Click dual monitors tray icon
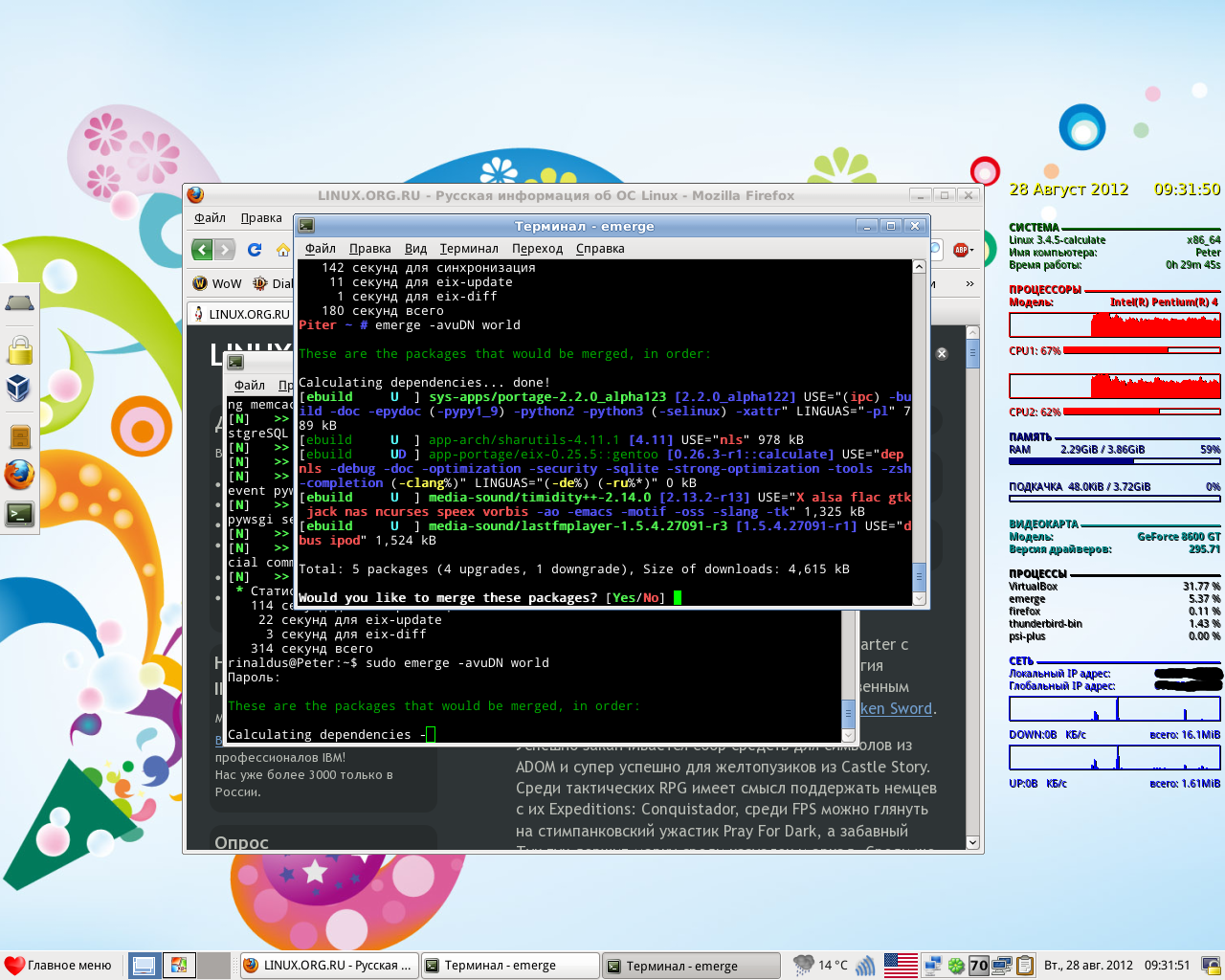This screenshot has height=980, width=1225. 1002,965
